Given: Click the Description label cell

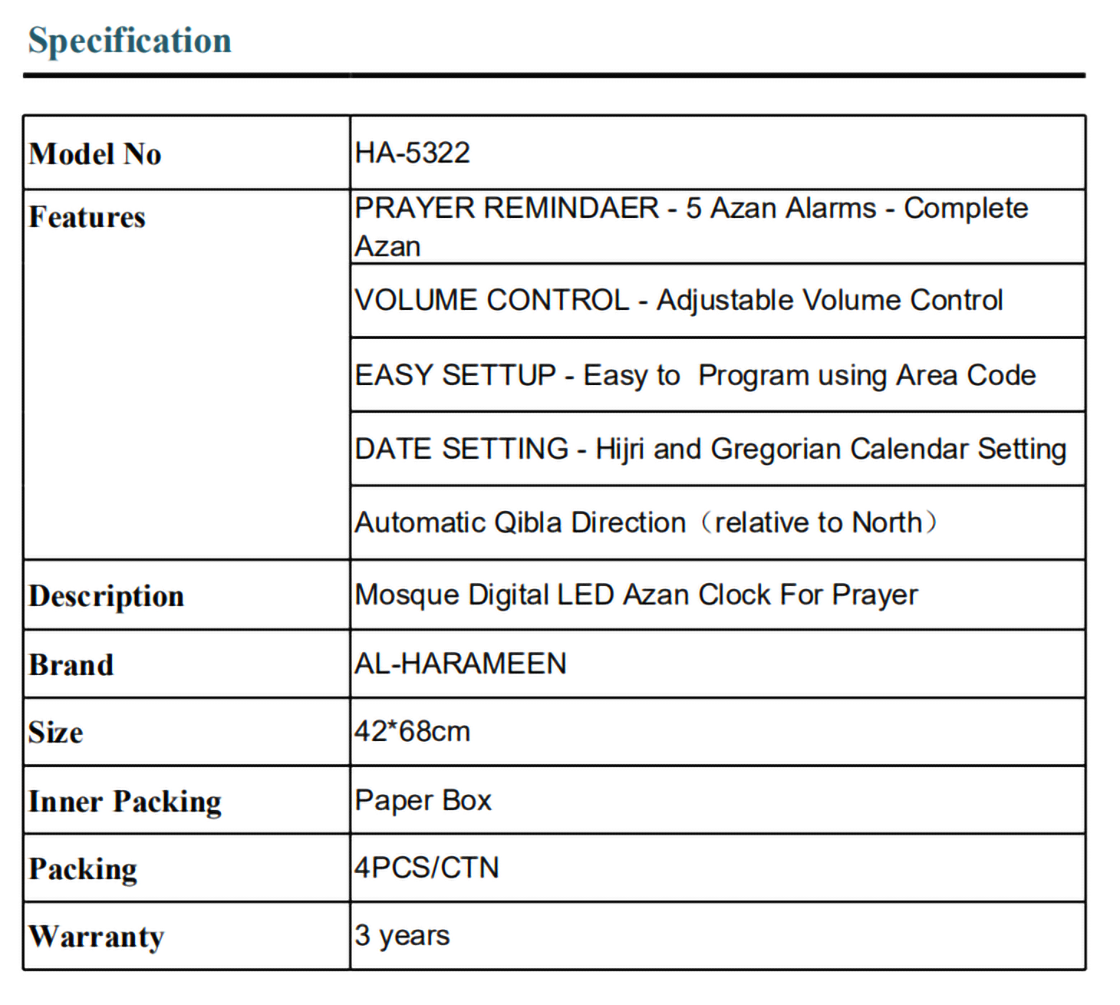Looking at the screenshot, I should 107,596.
